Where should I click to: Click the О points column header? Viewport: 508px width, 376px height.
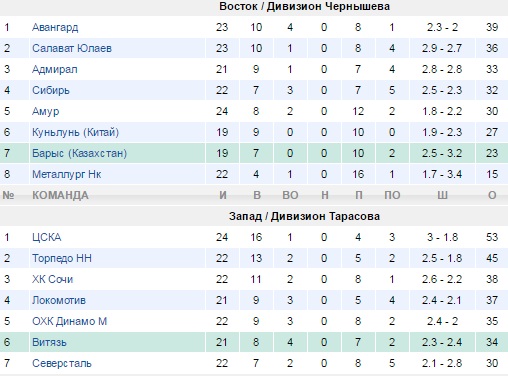click(492, 195)
